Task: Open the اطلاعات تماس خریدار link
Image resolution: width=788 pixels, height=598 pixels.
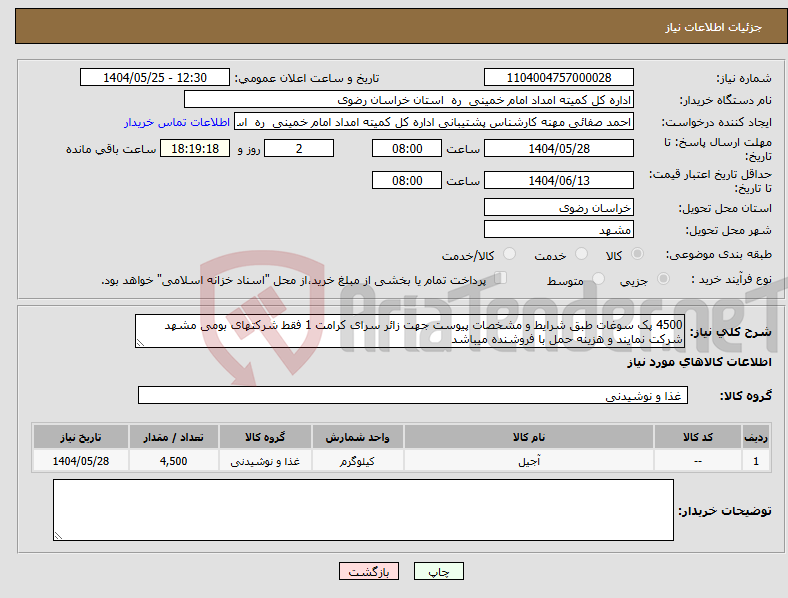Action: point(177,122)
